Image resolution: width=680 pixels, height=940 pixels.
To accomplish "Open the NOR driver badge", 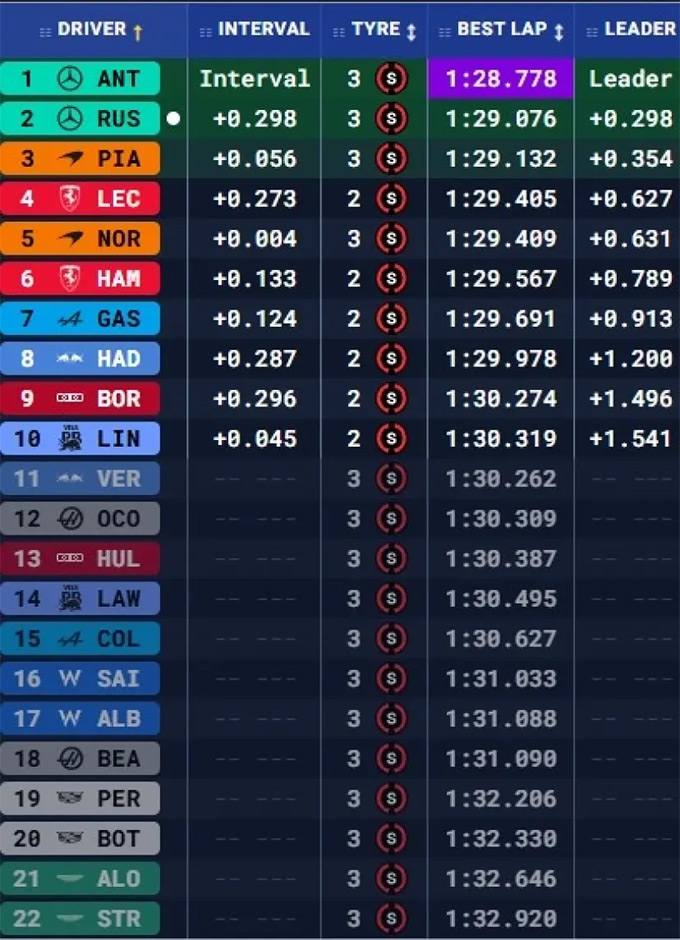I will coord(80,239).
